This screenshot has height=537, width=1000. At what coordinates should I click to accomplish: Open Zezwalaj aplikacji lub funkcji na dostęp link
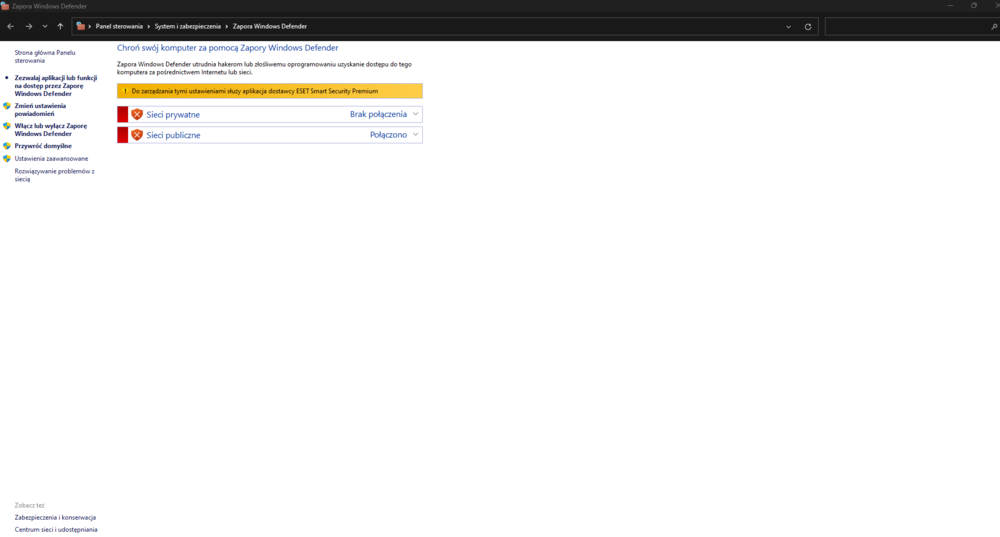click(x=55, y=85)
